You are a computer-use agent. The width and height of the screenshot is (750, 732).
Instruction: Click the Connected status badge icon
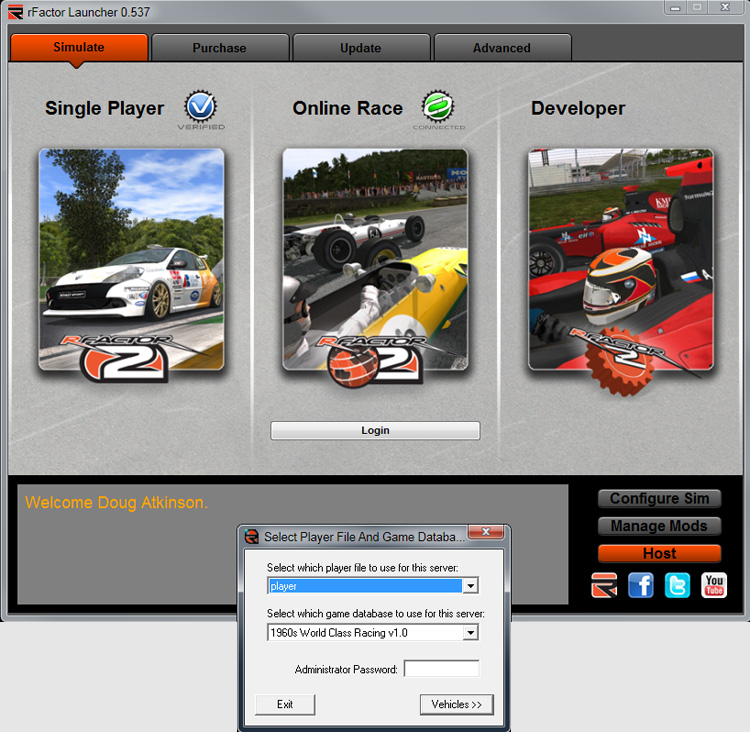pyautogui.click(x=438, y=106)
